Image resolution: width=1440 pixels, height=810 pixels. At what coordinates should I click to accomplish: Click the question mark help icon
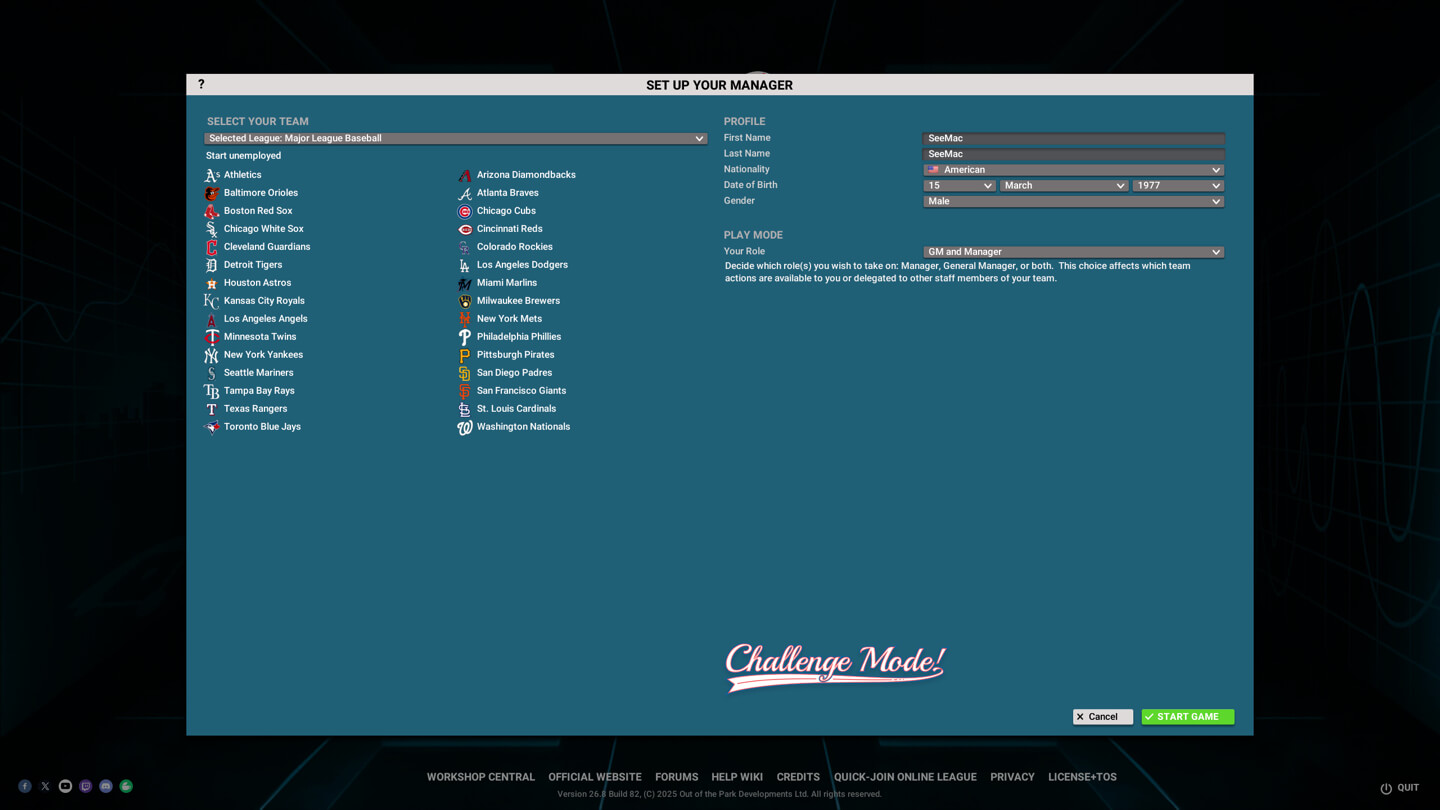tap(201, 85)
